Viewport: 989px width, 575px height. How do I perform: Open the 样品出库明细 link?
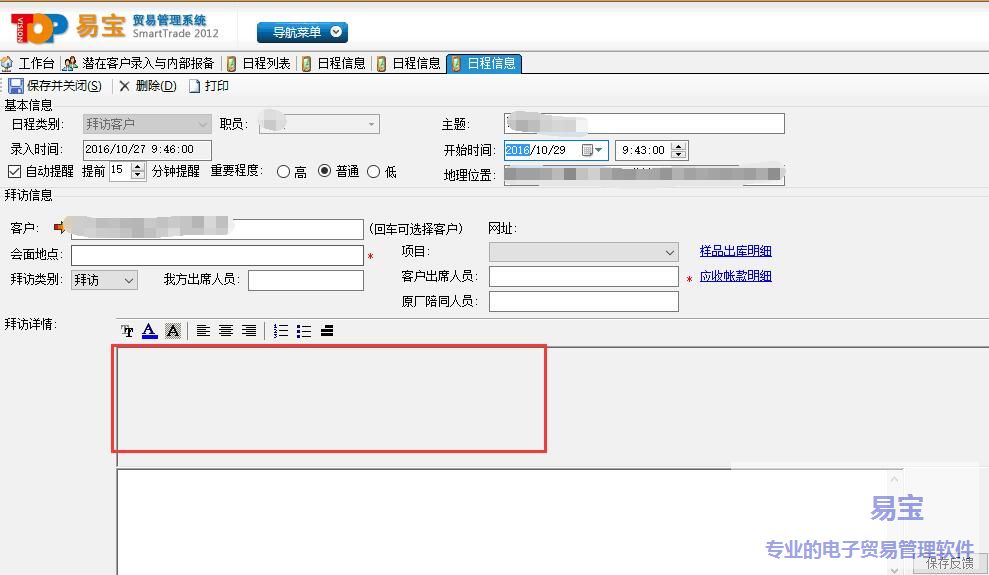pos(735,251)
